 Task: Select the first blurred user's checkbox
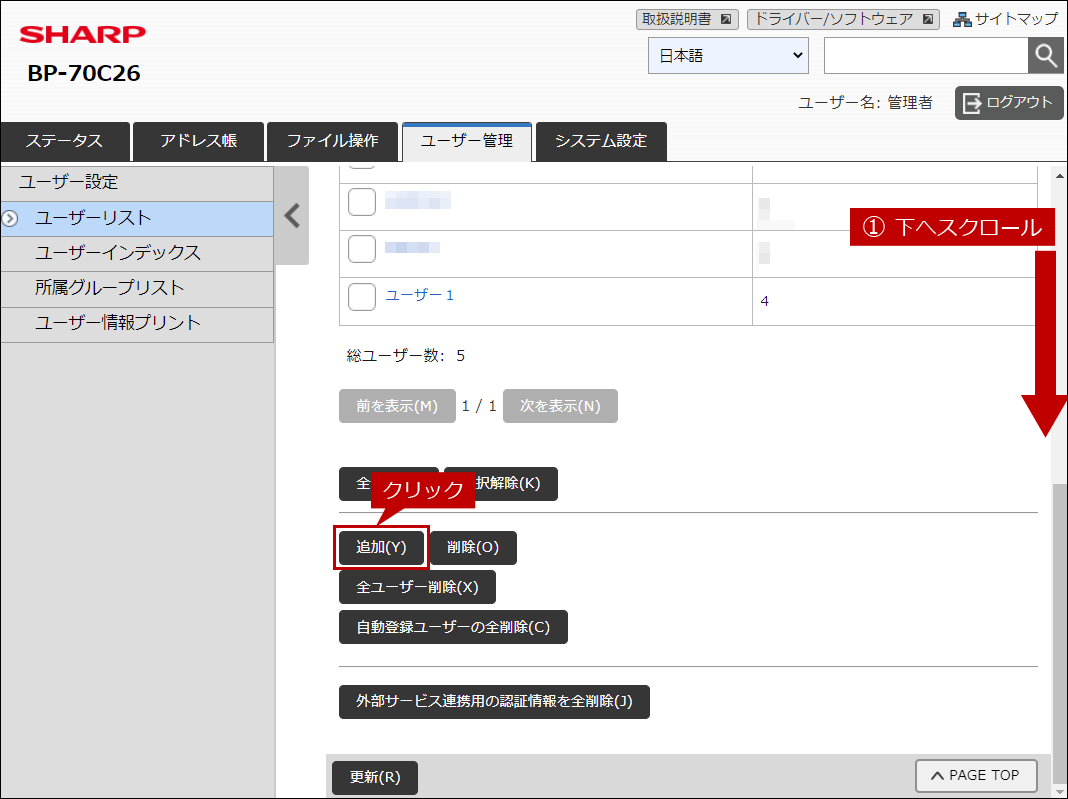[x=362, y=202]
